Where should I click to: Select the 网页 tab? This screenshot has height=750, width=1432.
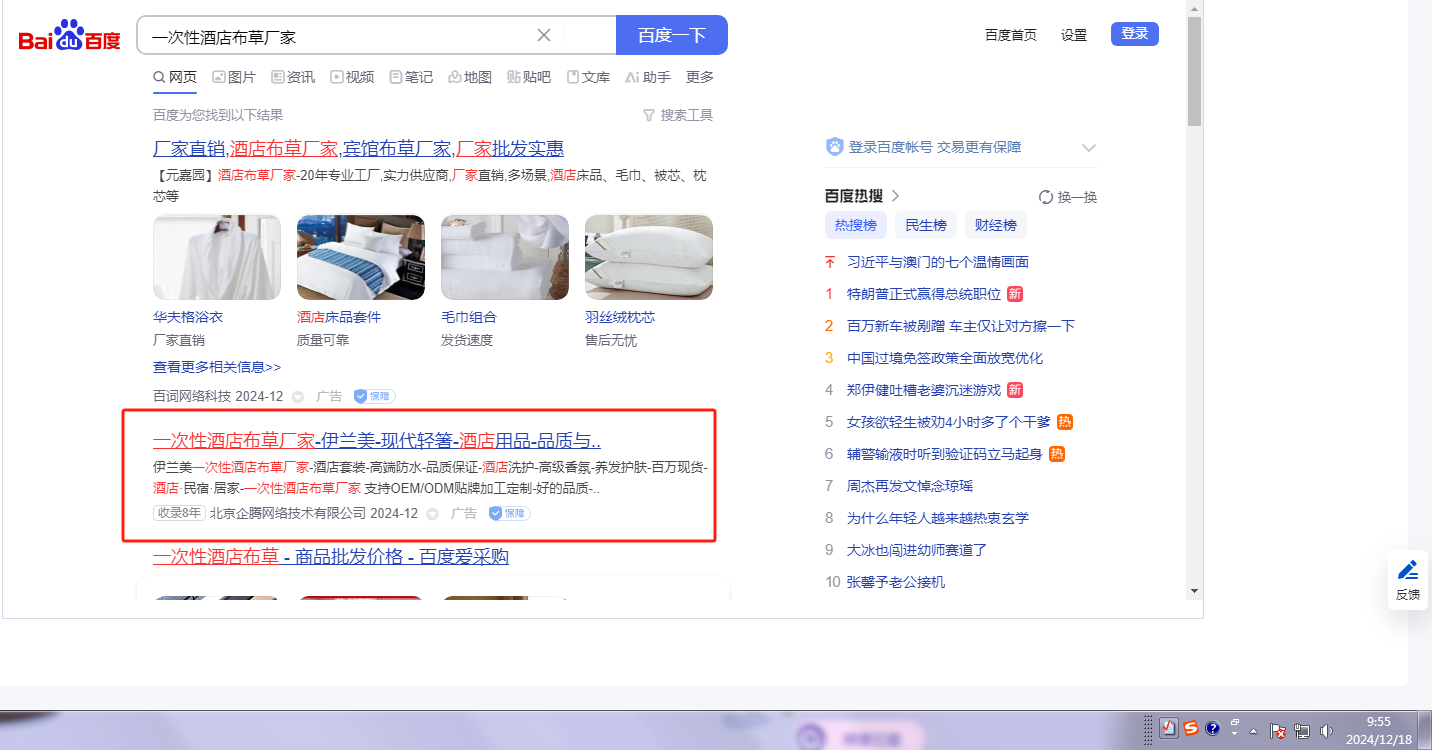coord(175,77)
